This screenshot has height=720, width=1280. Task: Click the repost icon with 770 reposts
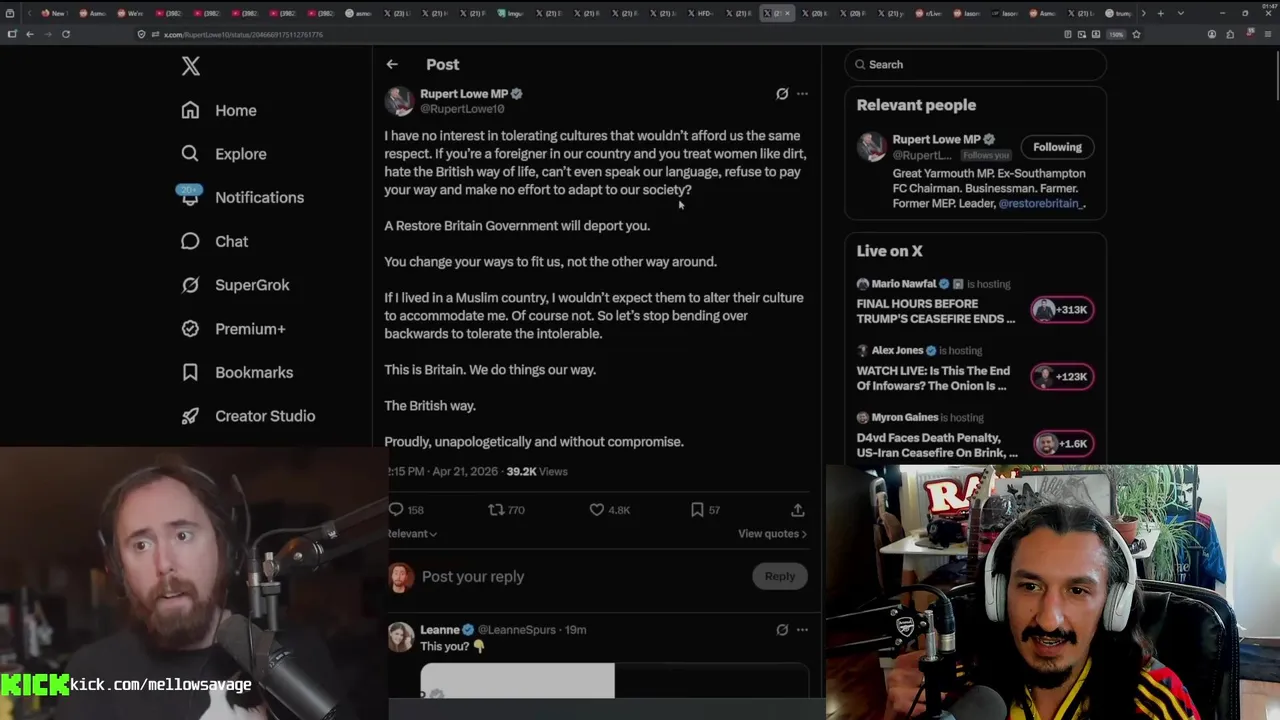click(496, 510)
